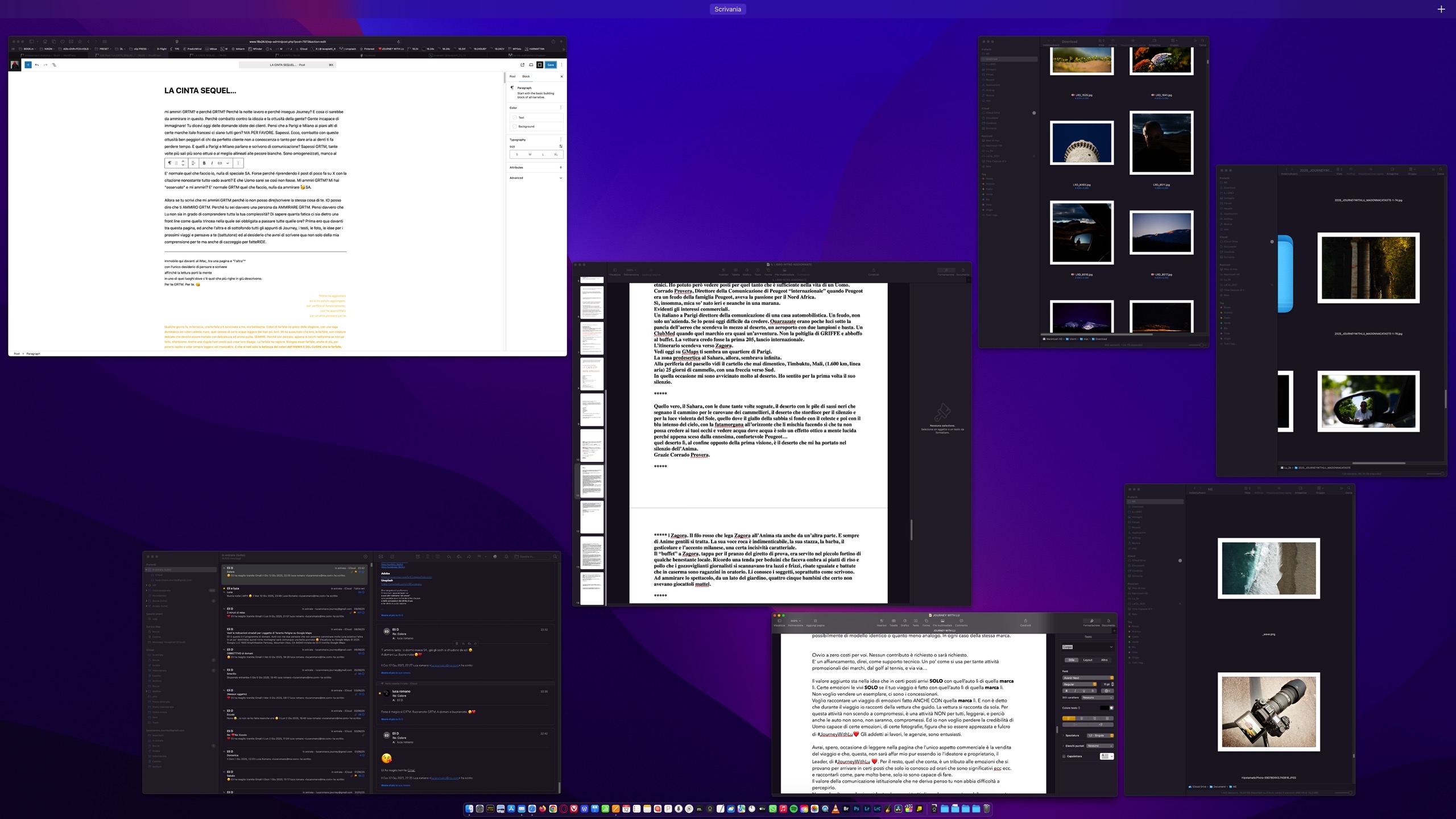Click the blue block inserter plus button

(x=27, y=65)
